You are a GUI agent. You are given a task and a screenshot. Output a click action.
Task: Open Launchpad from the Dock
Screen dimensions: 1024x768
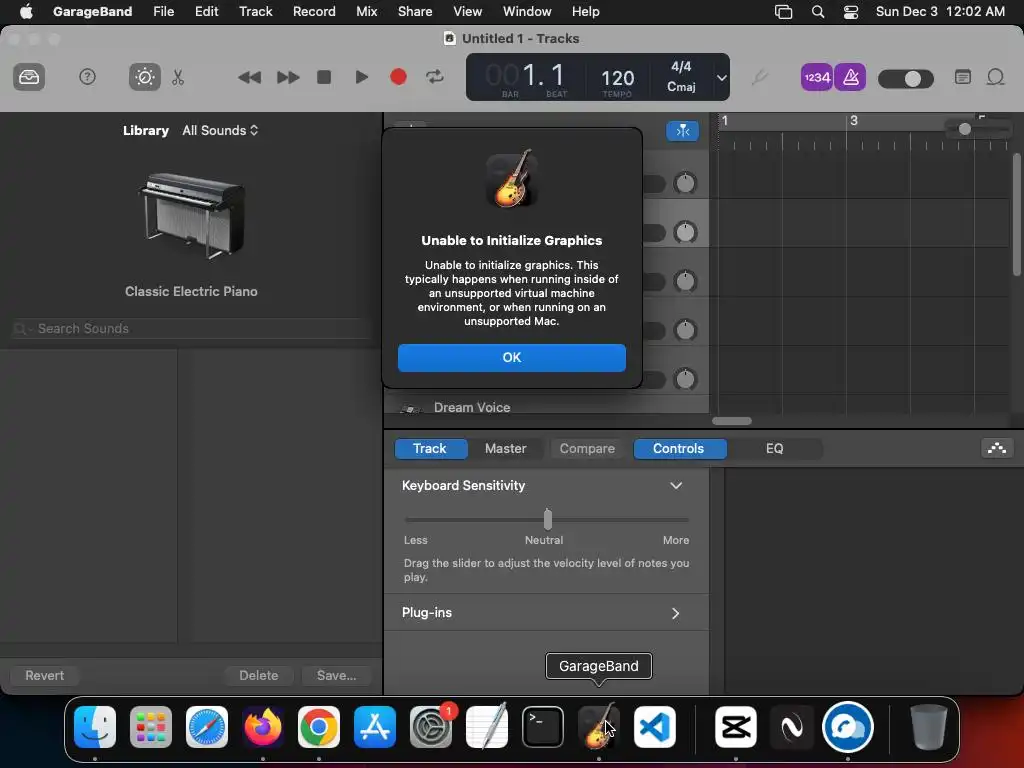[151, 727]
